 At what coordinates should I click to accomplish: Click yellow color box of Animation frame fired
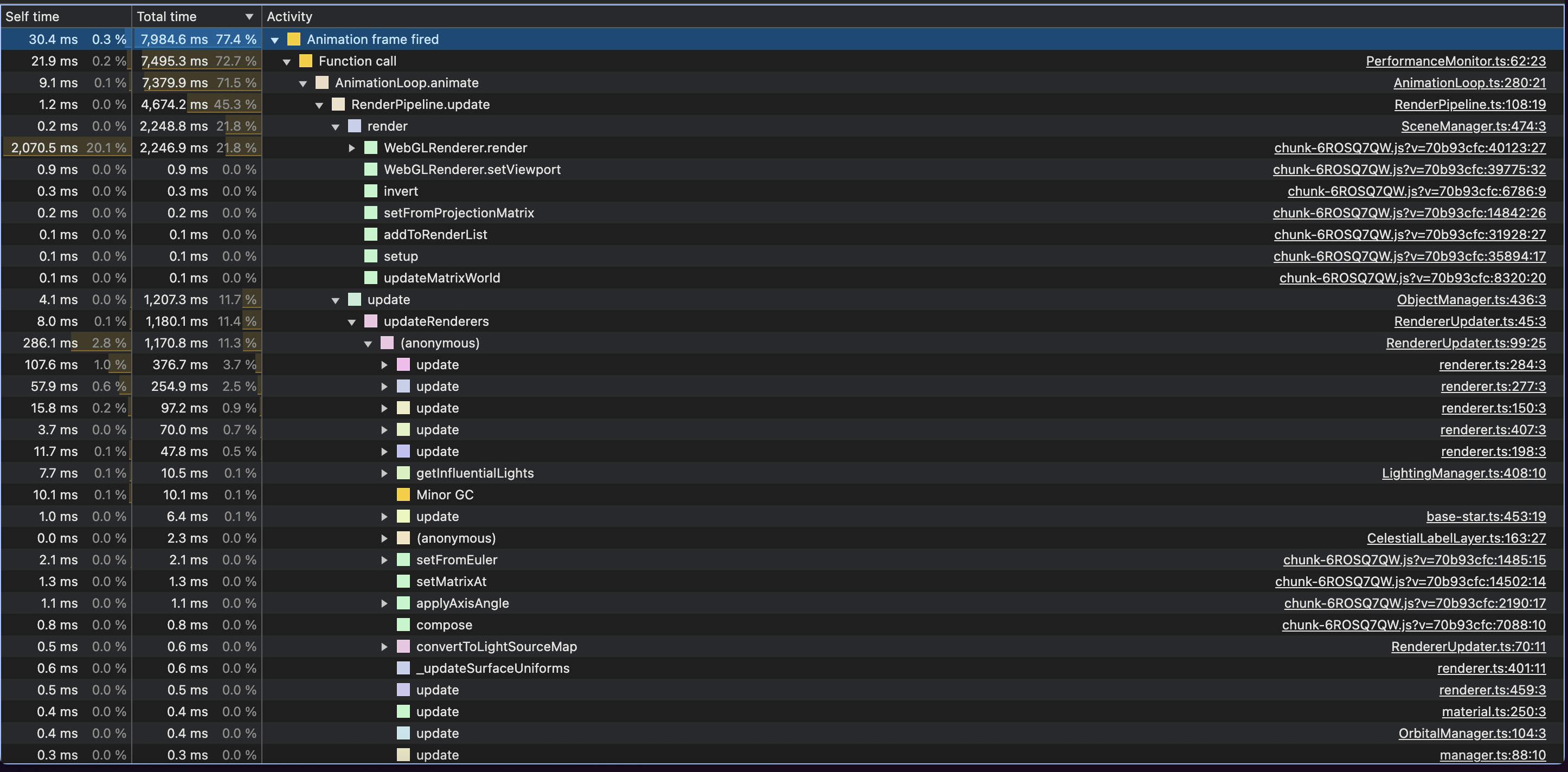click(x=293, y=40)
